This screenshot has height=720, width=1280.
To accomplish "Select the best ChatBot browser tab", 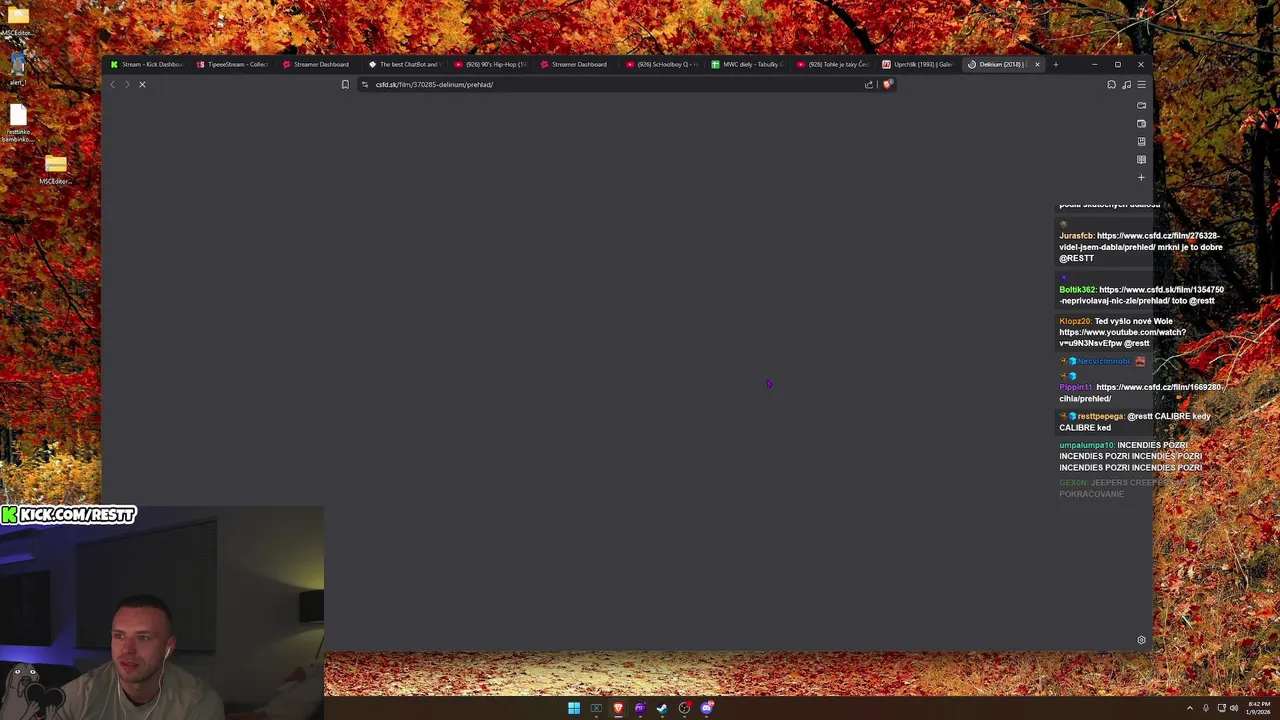I will [404, 64].
